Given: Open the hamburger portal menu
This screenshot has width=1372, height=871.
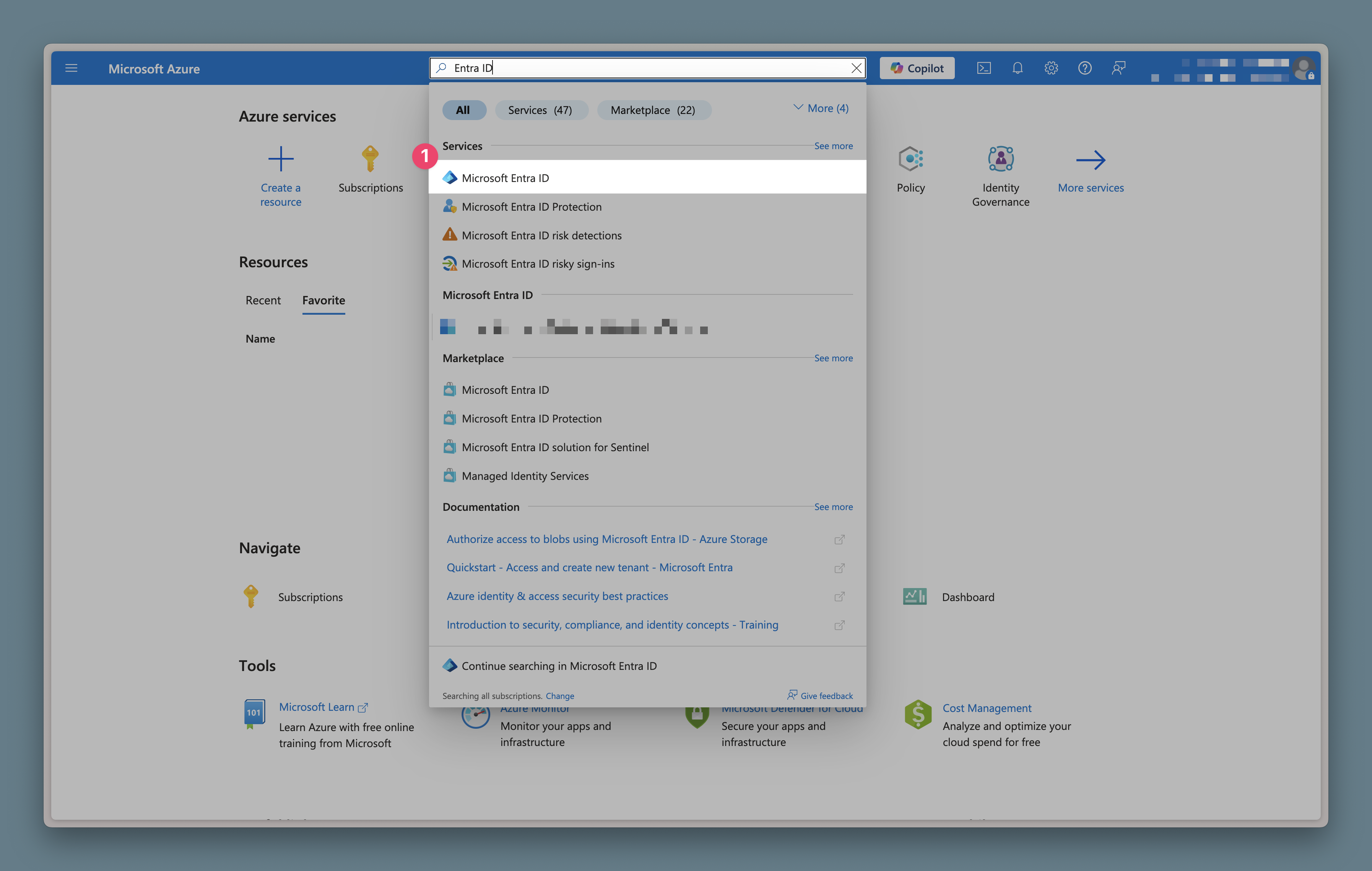Looking at the screenshot, I should pos(71,68).
